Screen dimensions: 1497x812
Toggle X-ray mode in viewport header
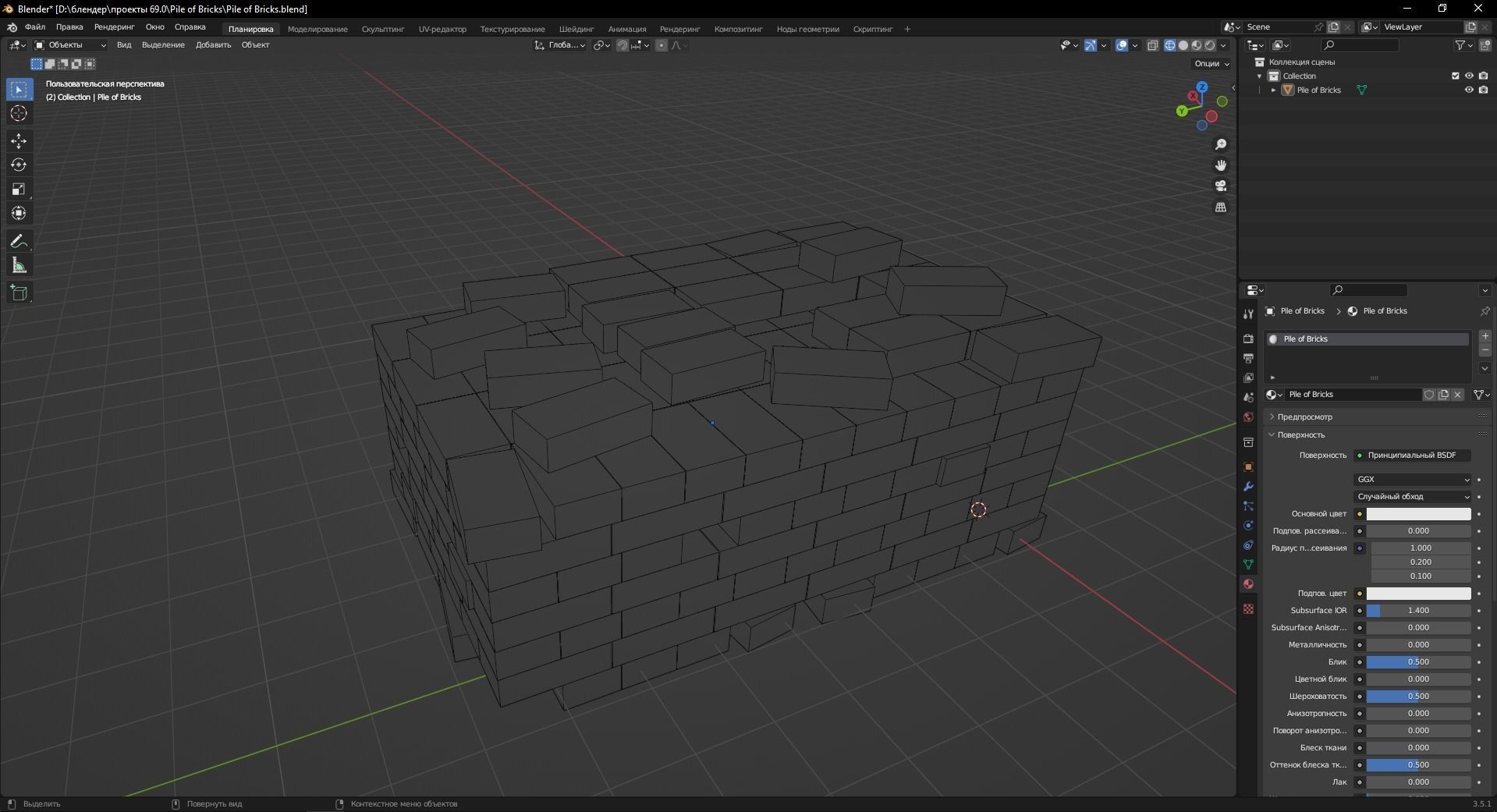point(1153,45)
